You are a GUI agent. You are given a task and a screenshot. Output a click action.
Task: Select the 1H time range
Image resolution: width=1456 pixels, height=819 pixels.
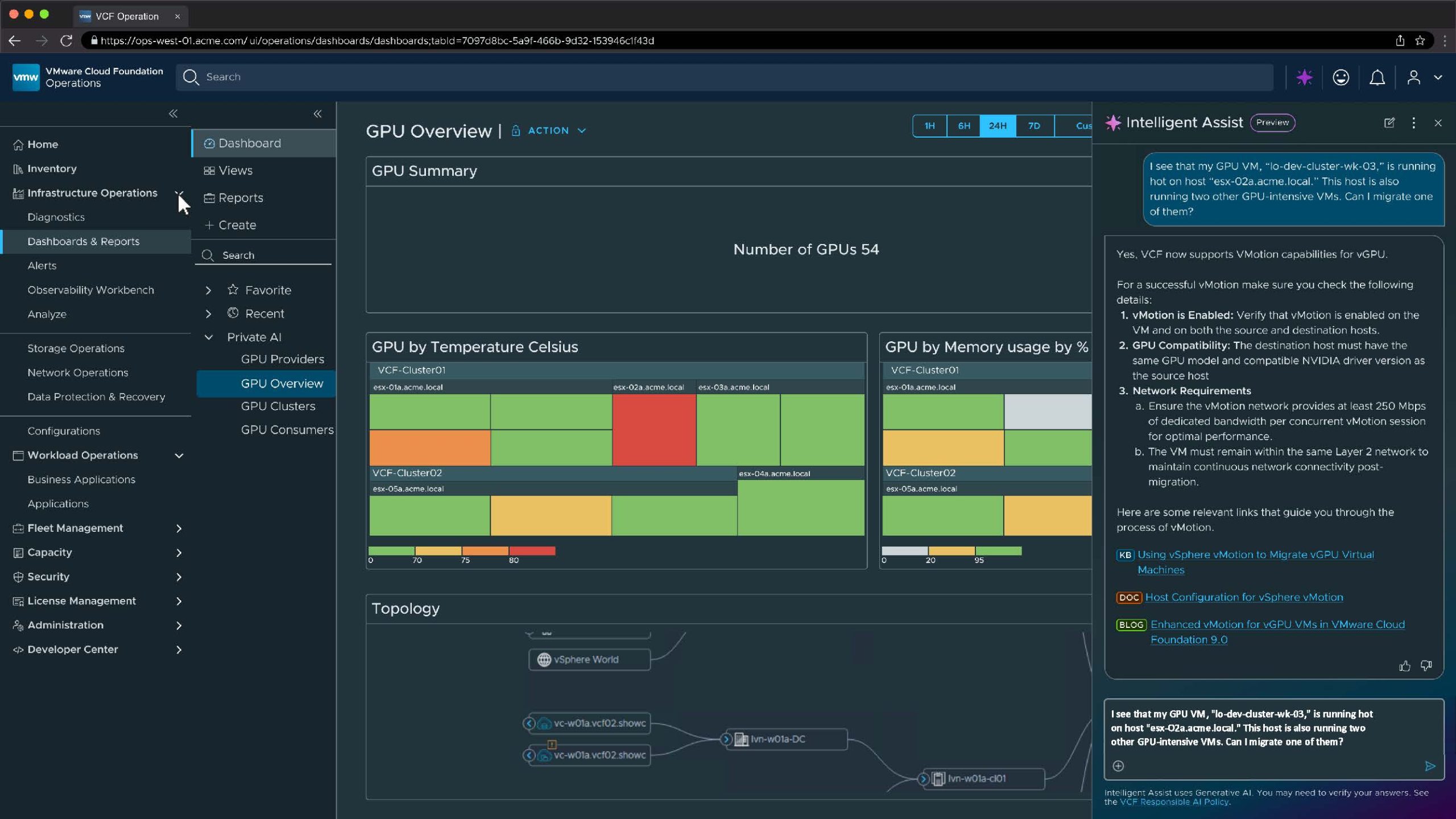[x=929, y=126]
